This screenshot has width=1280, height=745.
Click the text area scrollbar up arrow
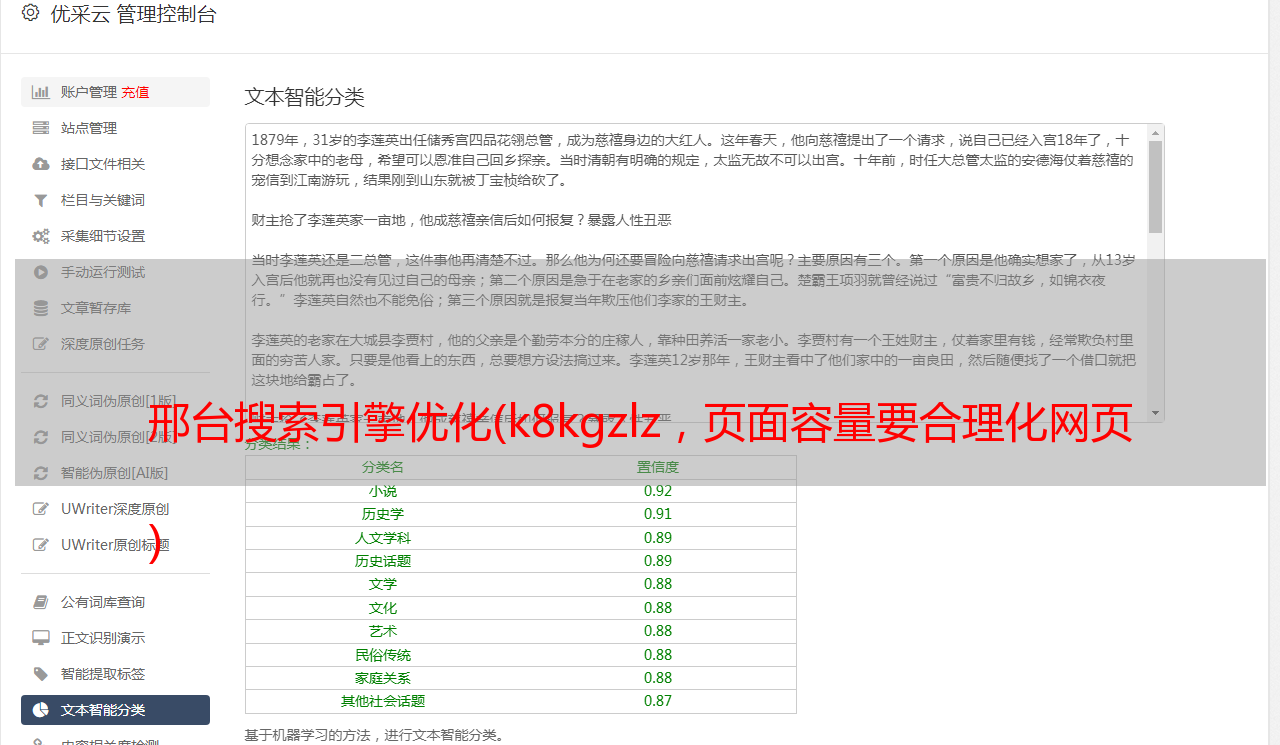click(1155, 132)
